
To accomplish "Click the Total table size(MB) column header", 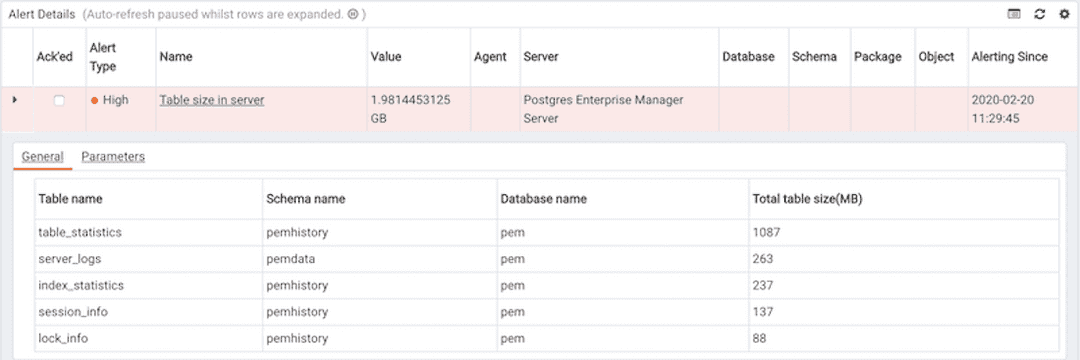I will tap(807, 199).
